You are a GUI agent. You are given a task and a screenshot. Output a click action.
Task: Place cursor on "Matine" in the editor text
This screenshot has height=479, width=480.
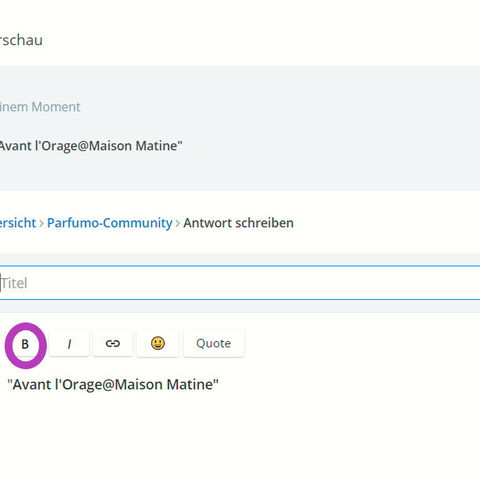click(190, 384)
